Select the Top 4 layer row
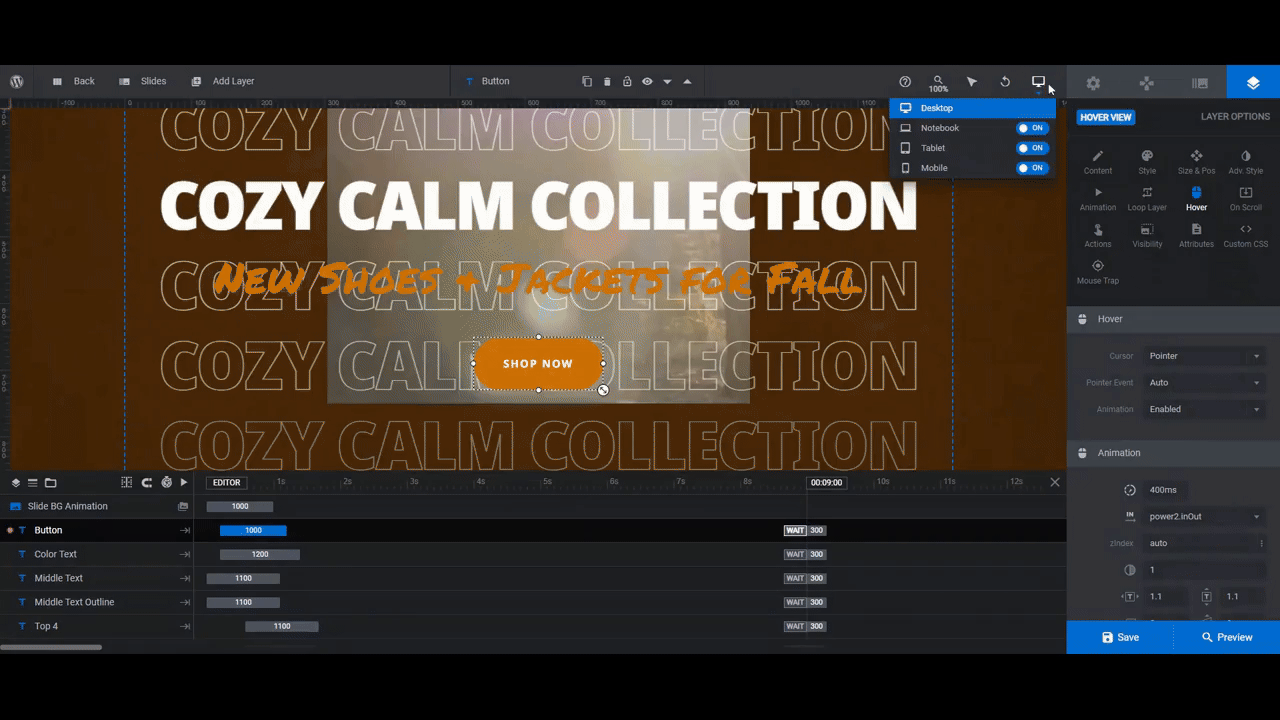 [x=97, y=626]
